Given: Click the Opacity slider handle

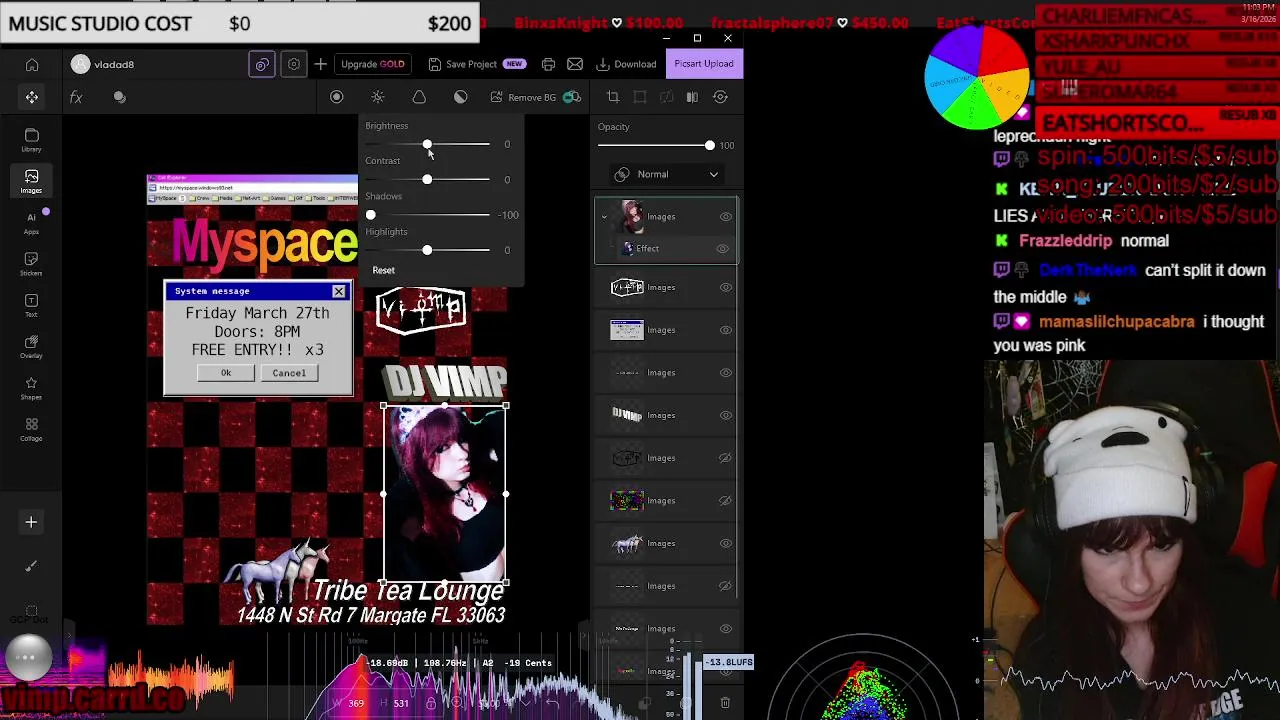Looking at the screenshot, I should point(710,146).
